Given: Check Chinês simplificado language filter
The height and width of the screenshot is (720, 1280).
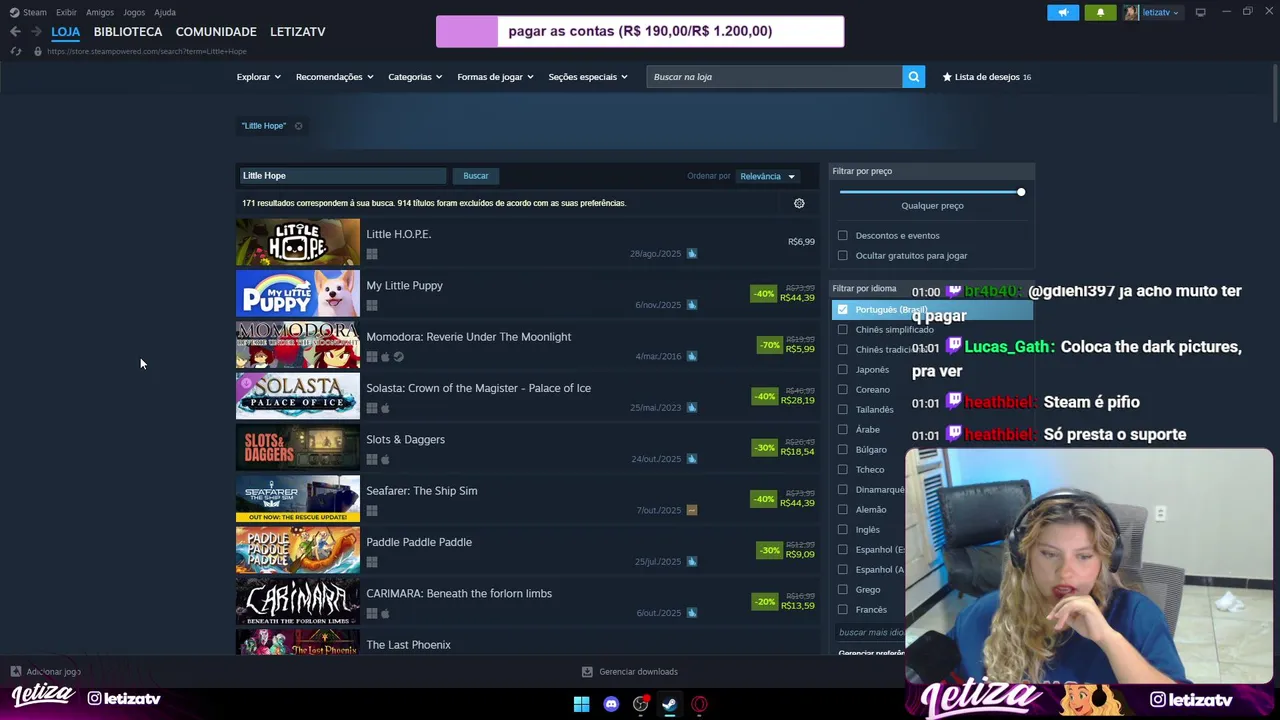Looking at the screenshot, I should click(843, 330).
